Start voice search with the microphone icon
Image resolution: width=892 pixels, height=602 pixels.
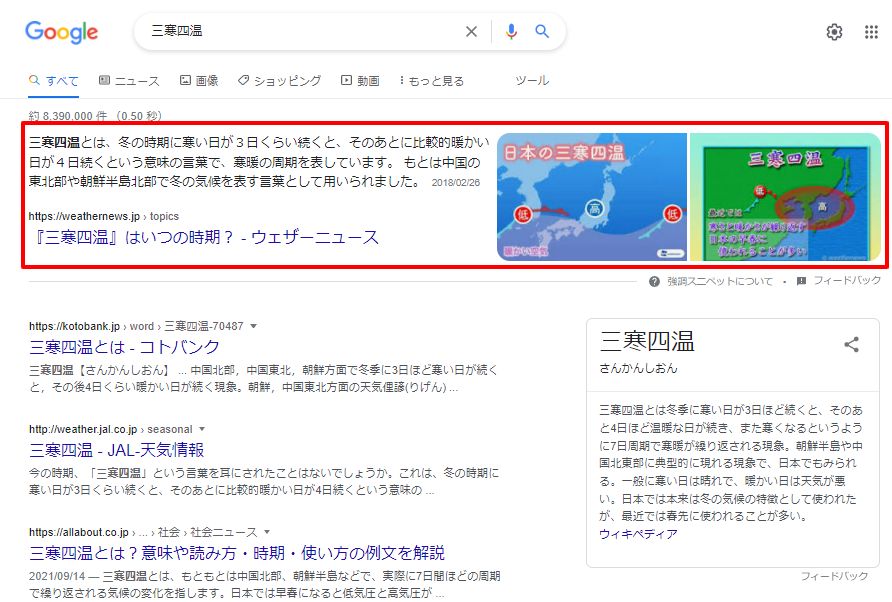click(511, 32)
